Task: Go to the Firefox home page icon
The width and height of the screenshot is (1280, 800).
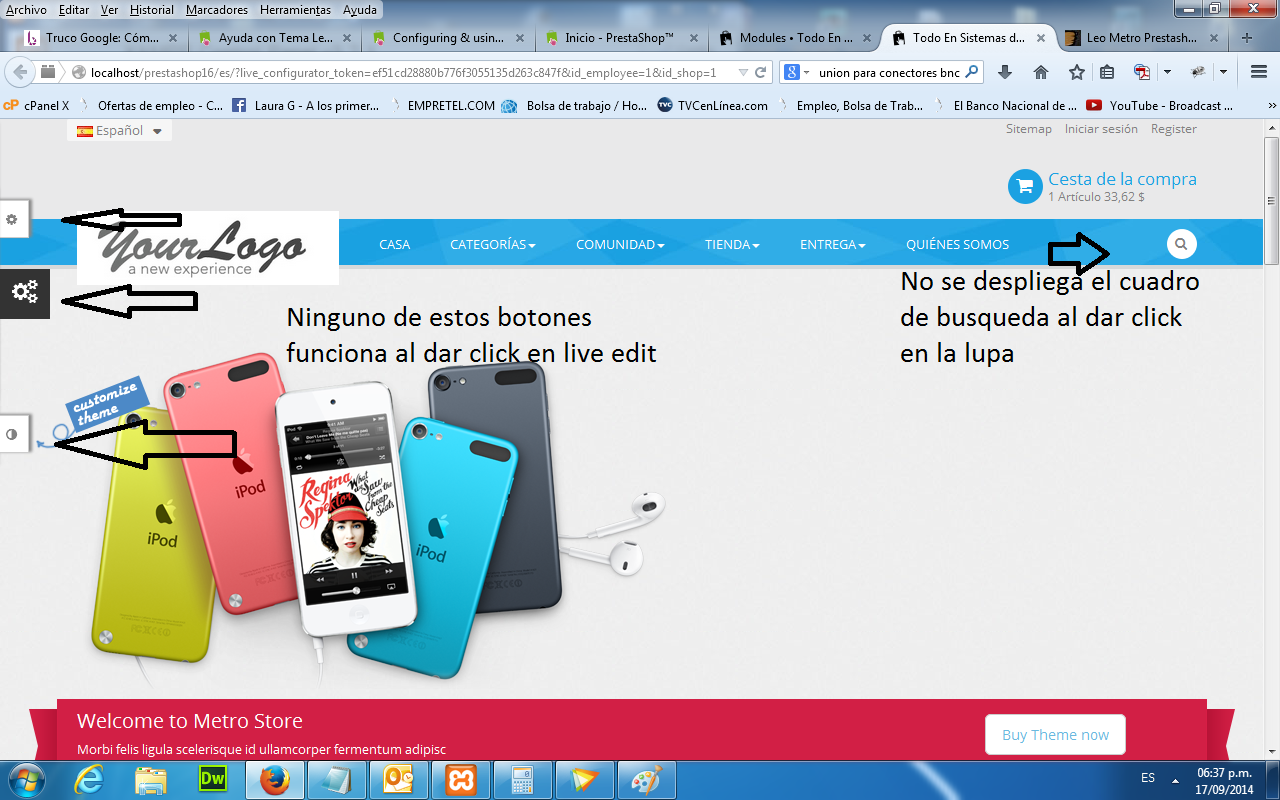Action: click(x=1041, y=72)
